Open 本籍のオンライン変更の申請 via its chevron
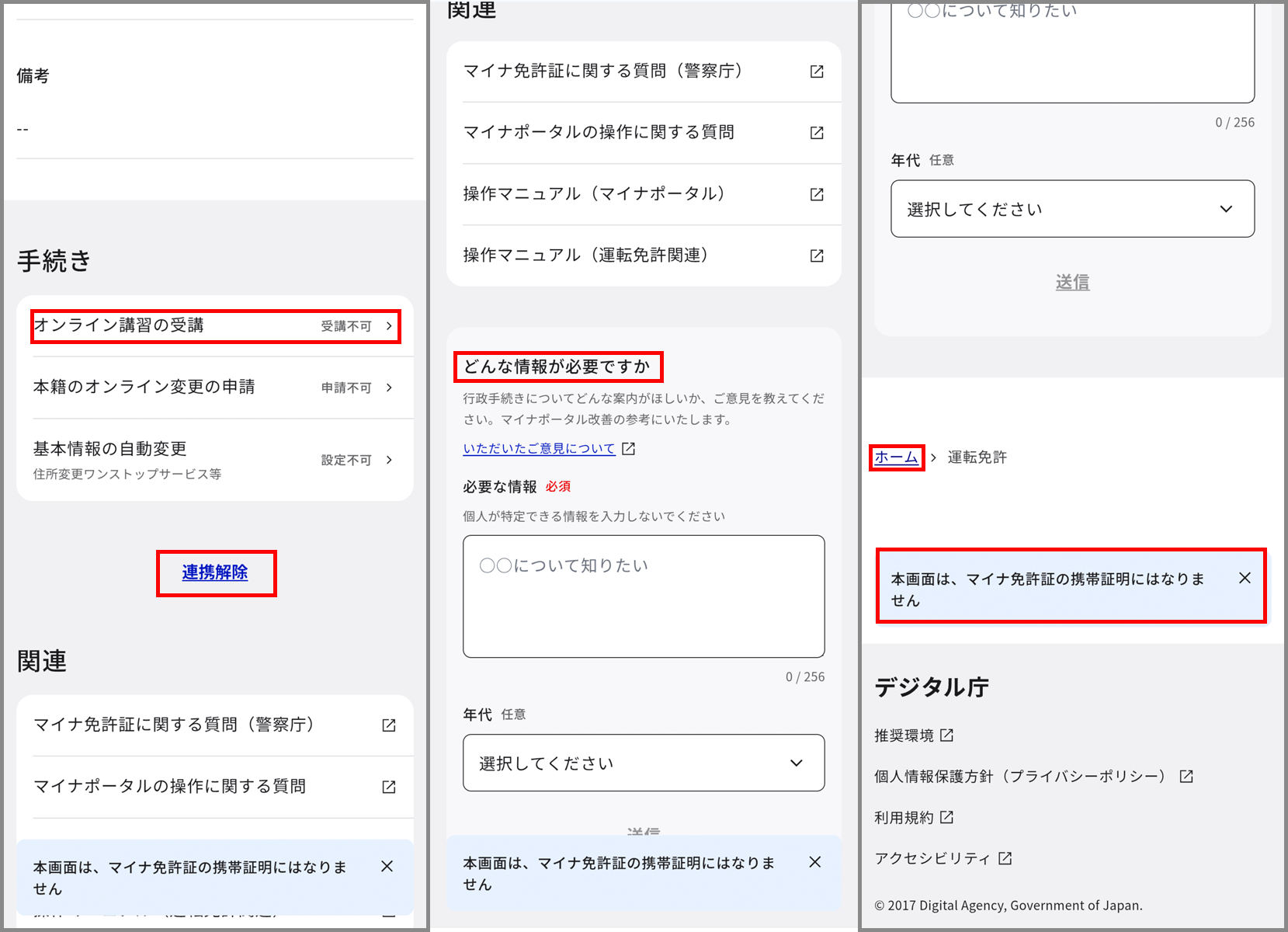1288x932 pixels. (389, 388)
